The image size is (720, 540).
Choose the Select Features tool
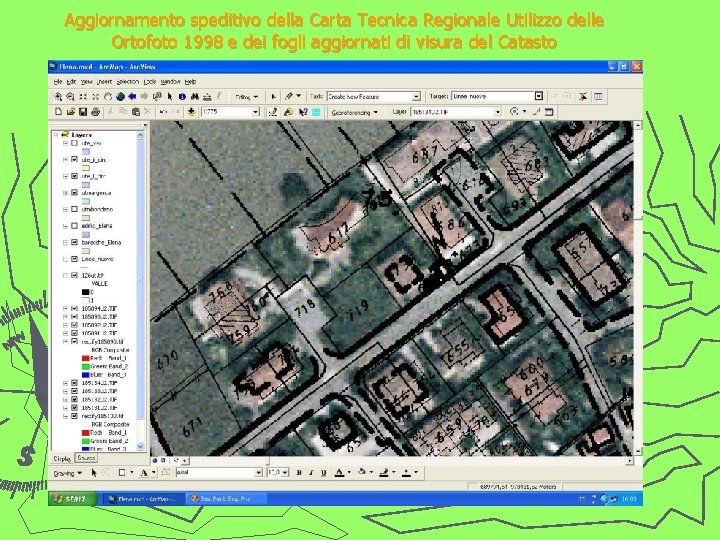pyautogui.click(x=157, y=96)
